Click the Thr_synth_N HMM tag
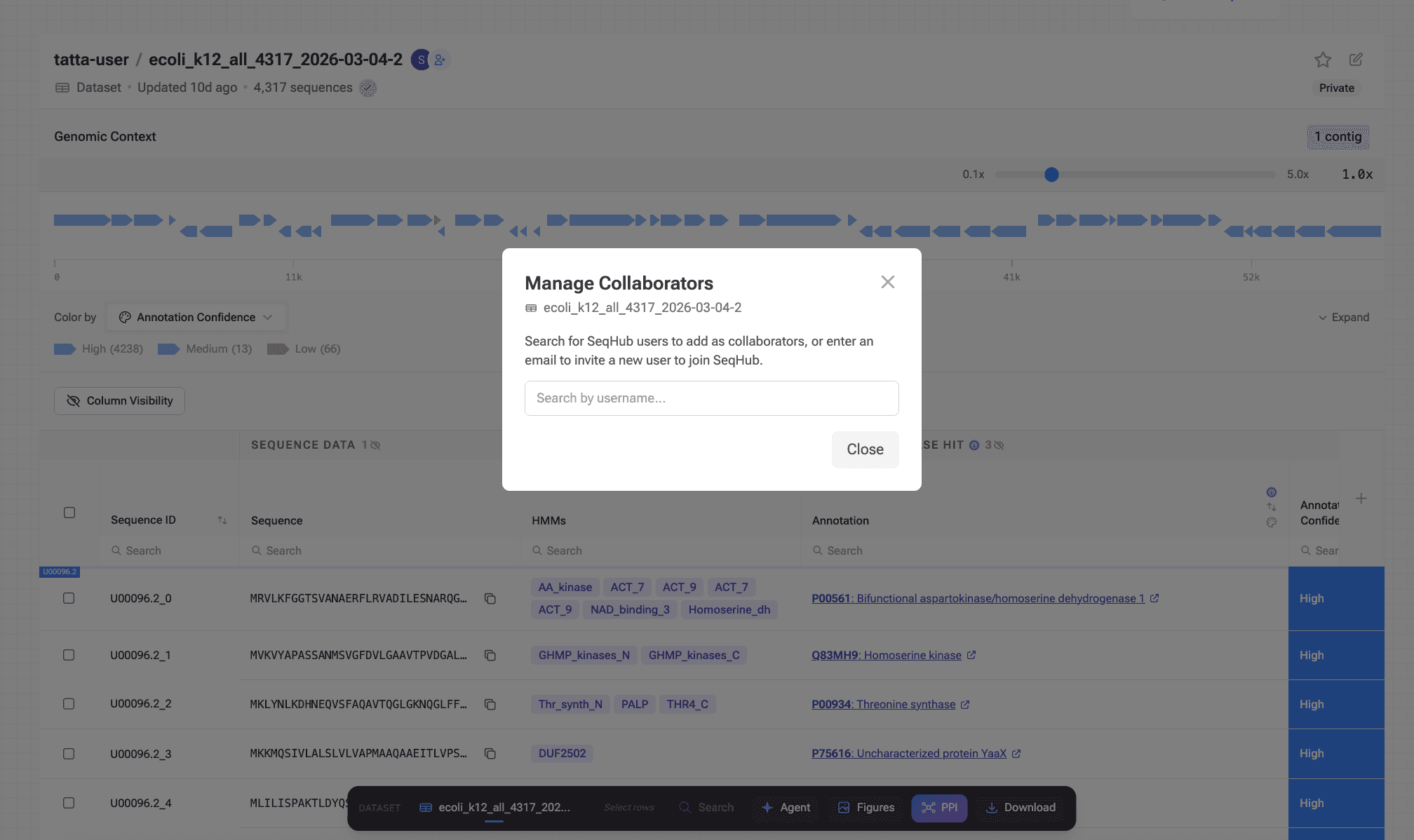This screenshot has width=1414, height=840. 570,705
